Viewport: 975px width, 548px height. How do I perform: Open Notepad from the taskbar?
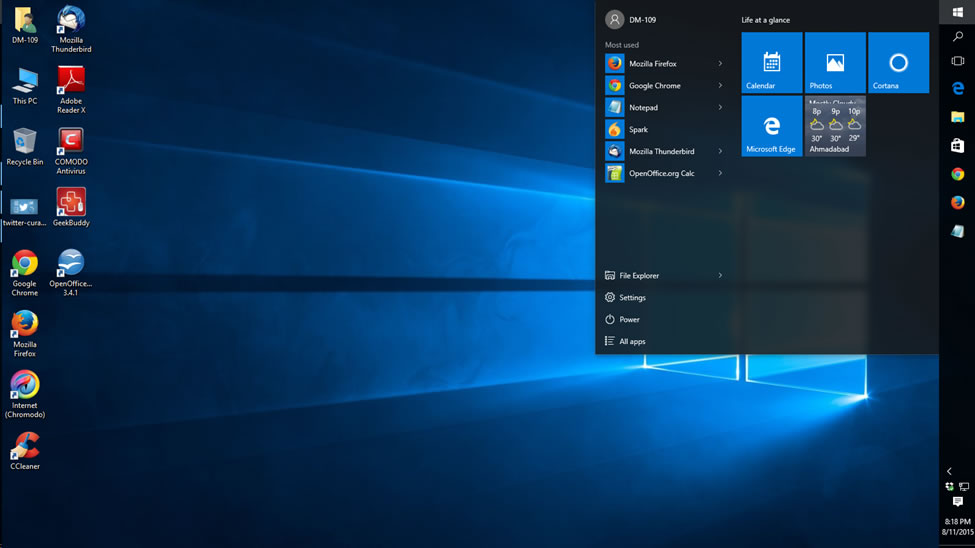point(958,231)
